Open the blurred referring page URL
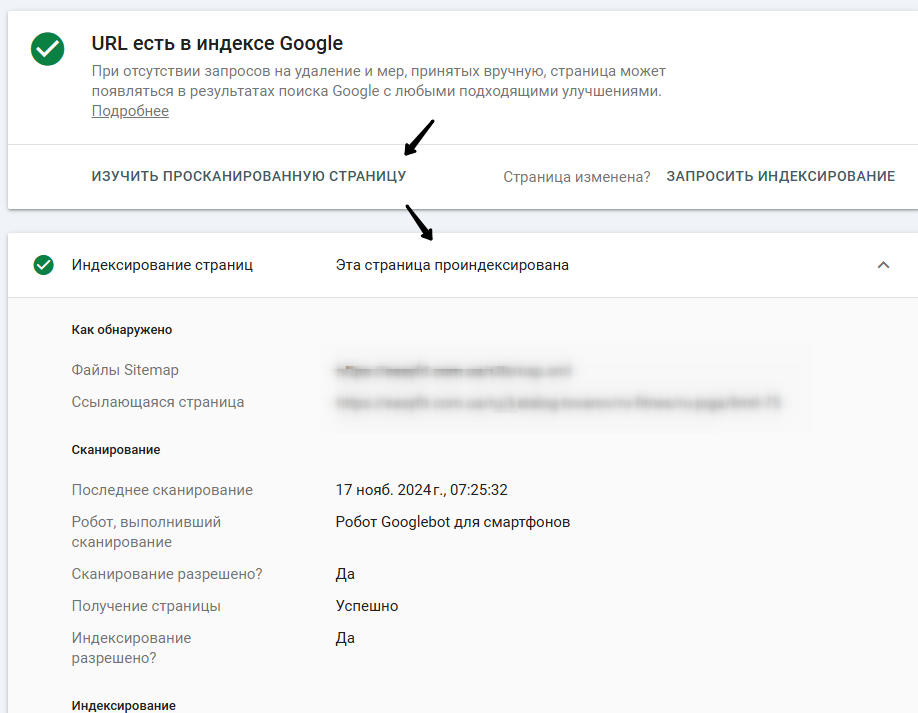The width and height of the screenshot is (918, 713). tap(558, 402)
